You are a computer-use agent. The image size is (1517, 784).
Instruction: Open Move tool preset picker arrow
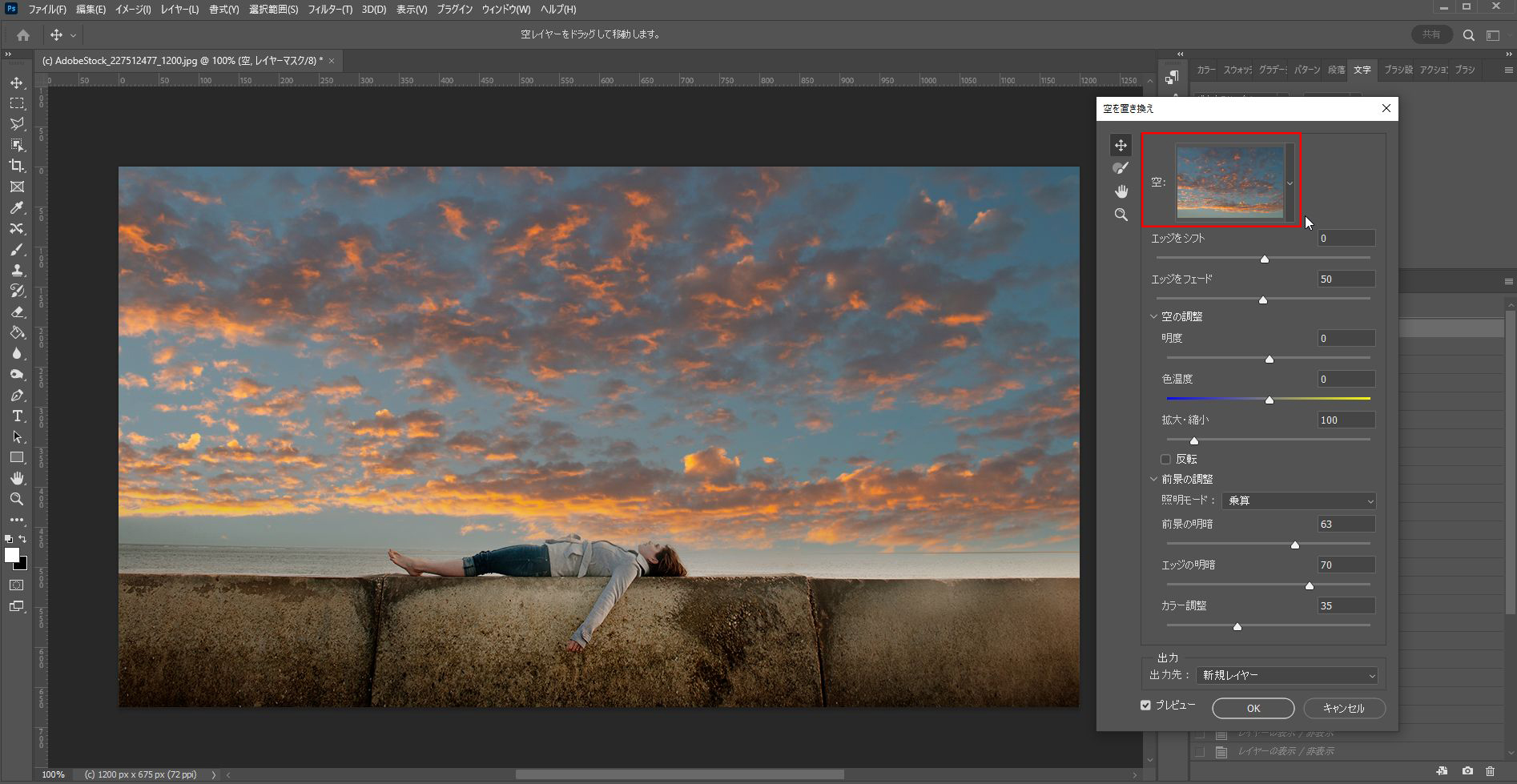(73, 35)
